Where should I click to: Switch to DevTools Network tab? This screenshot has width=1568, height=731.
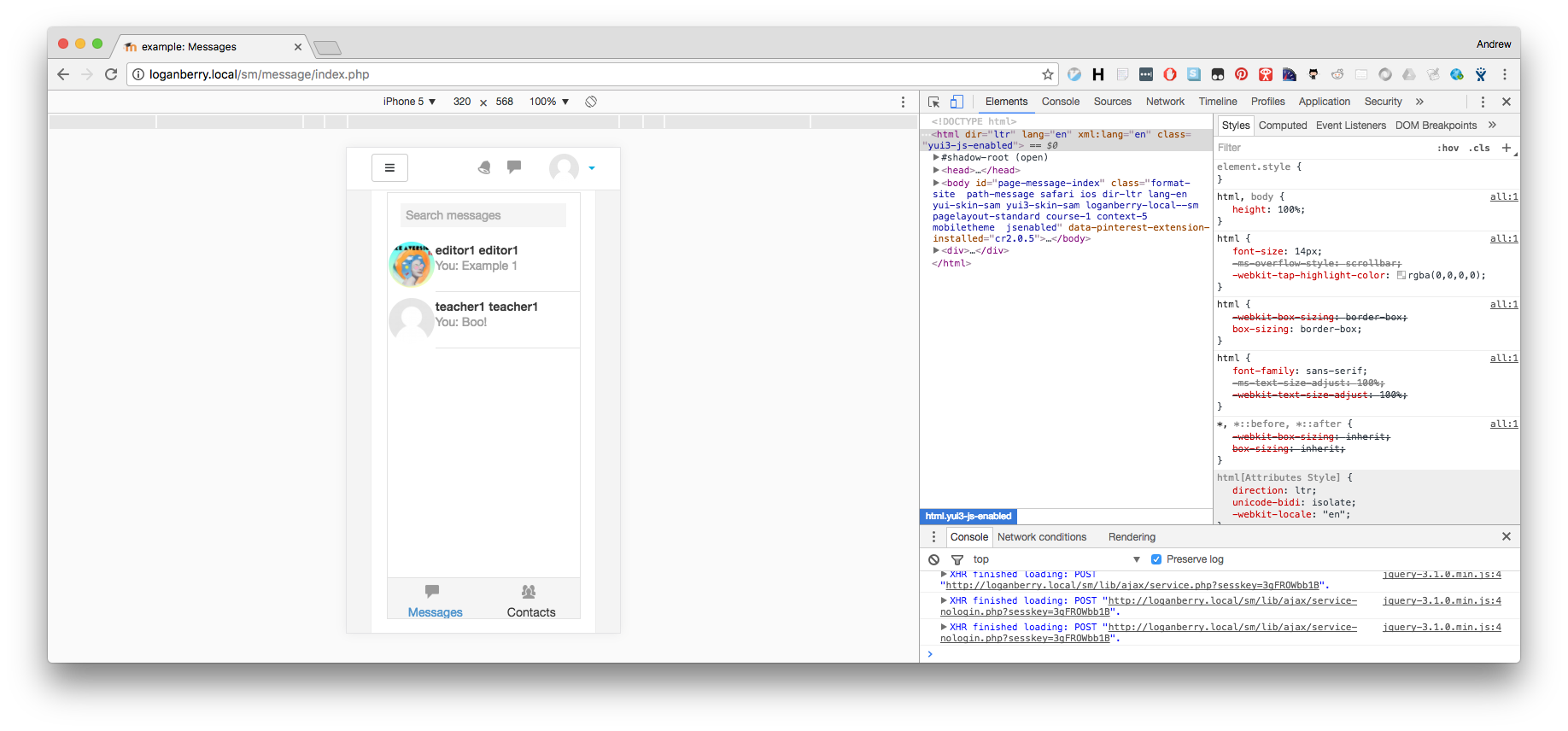pyautogui.click(x=1165, y=102)
